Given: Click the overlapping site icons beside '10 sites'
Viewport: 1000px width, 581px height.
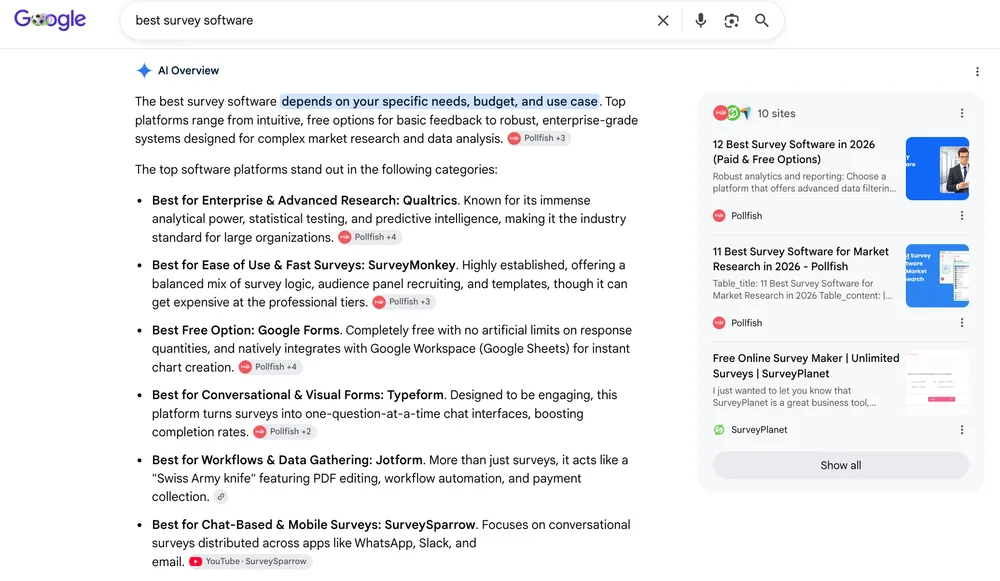Looking at the screenshot, I should (732, 114).
